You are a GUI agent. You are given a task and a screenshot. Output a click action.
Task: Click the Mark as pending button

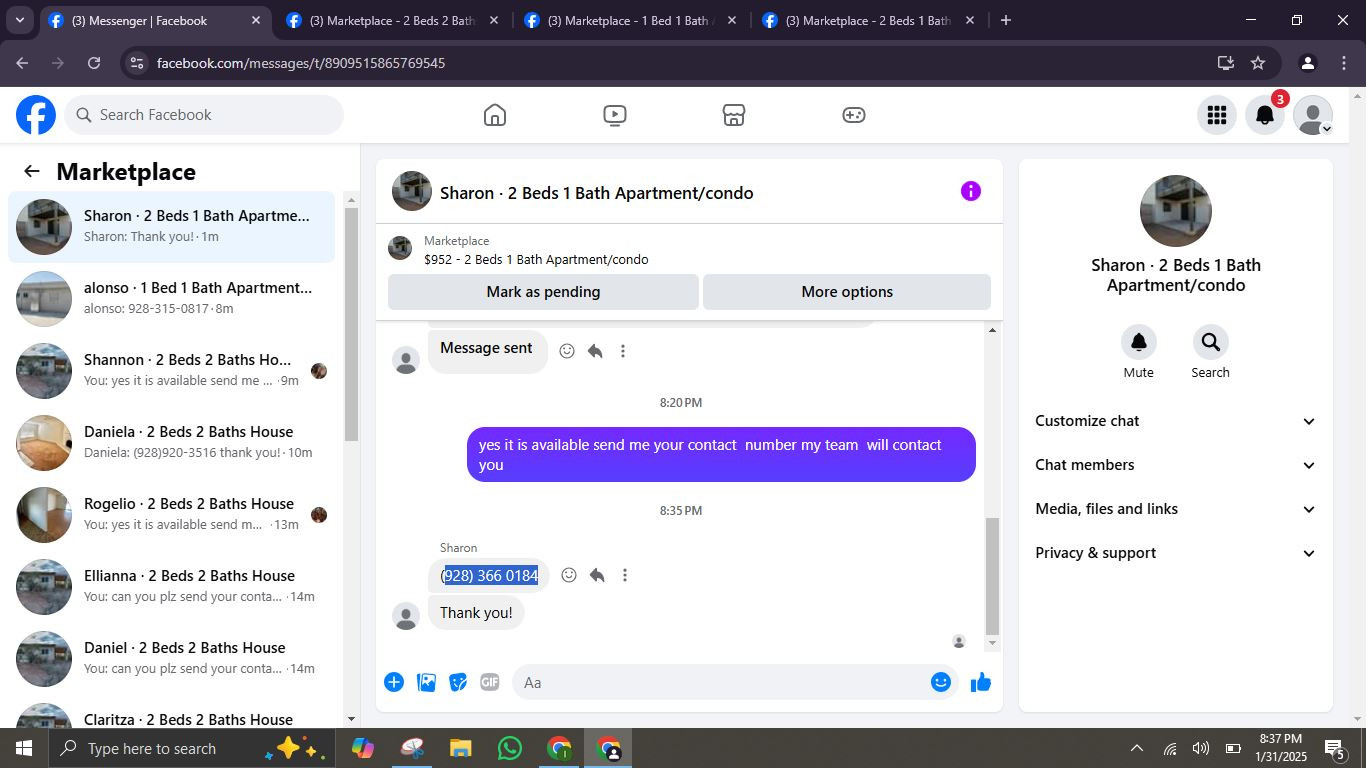[x=543, y=292]
